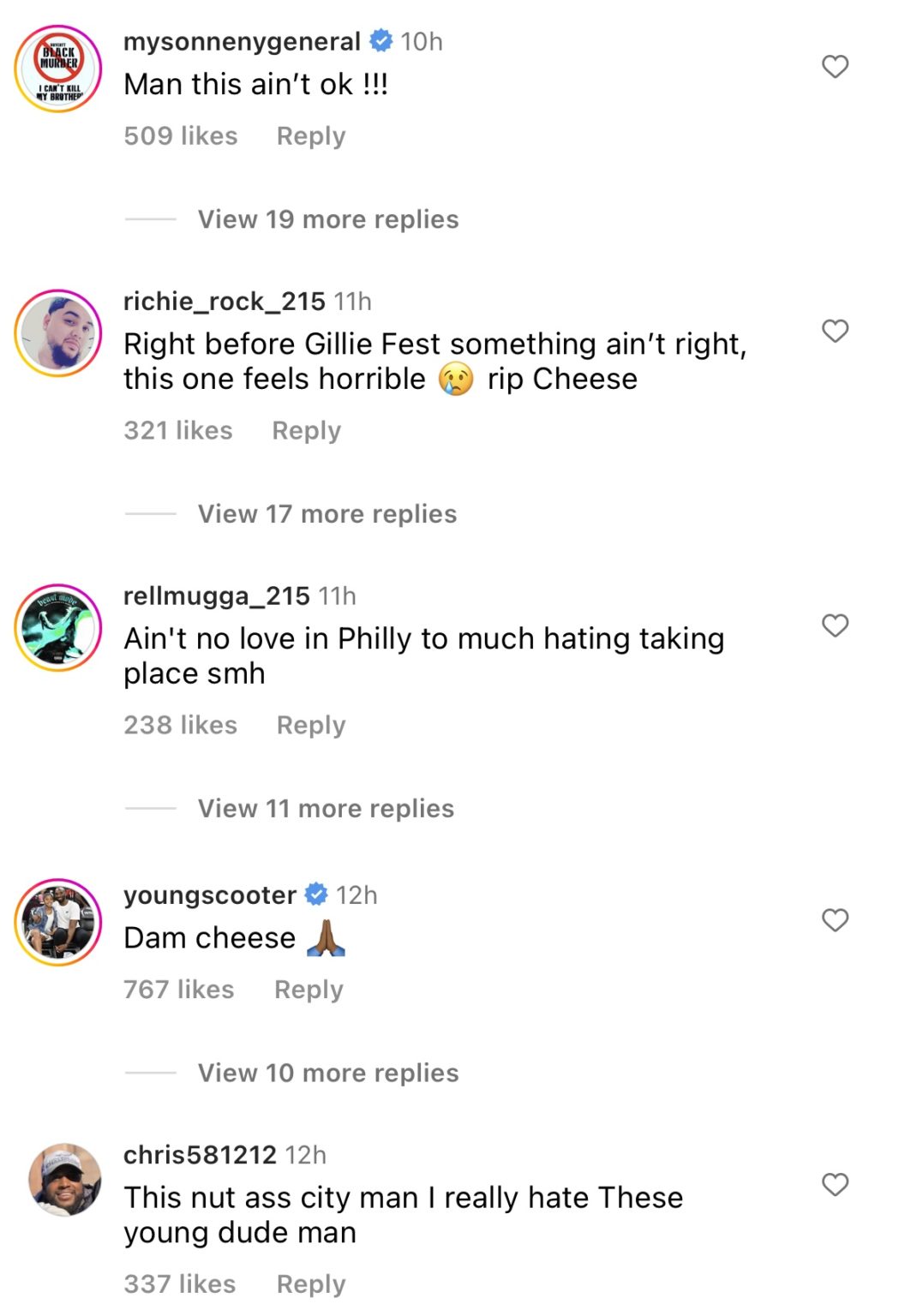Tap youngscooter's blue verified checkmark

pyautogui.click(x=315, y=894)
